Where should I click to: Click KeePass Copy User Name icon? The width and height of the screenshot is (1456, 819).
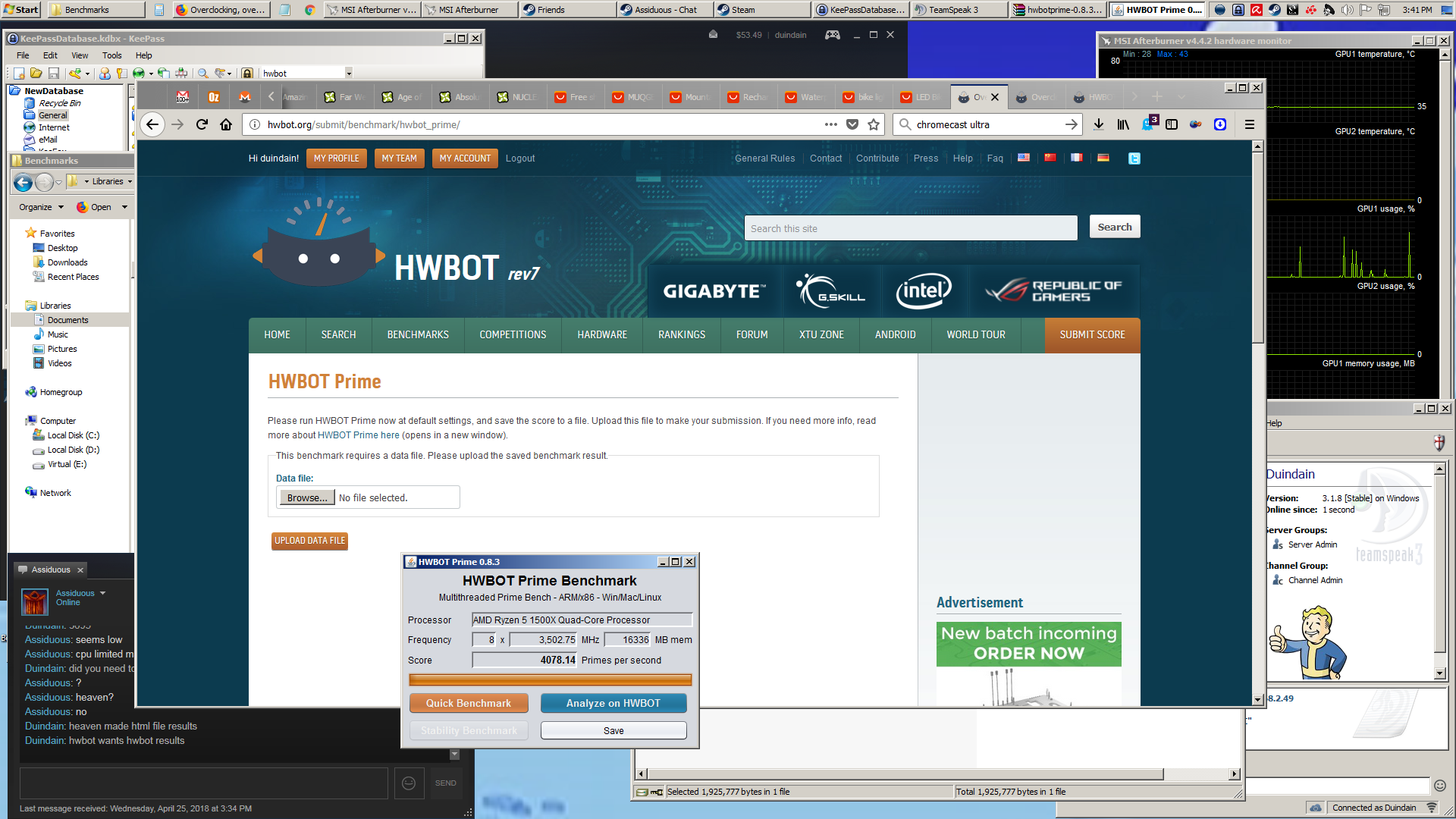pos(105,73)
